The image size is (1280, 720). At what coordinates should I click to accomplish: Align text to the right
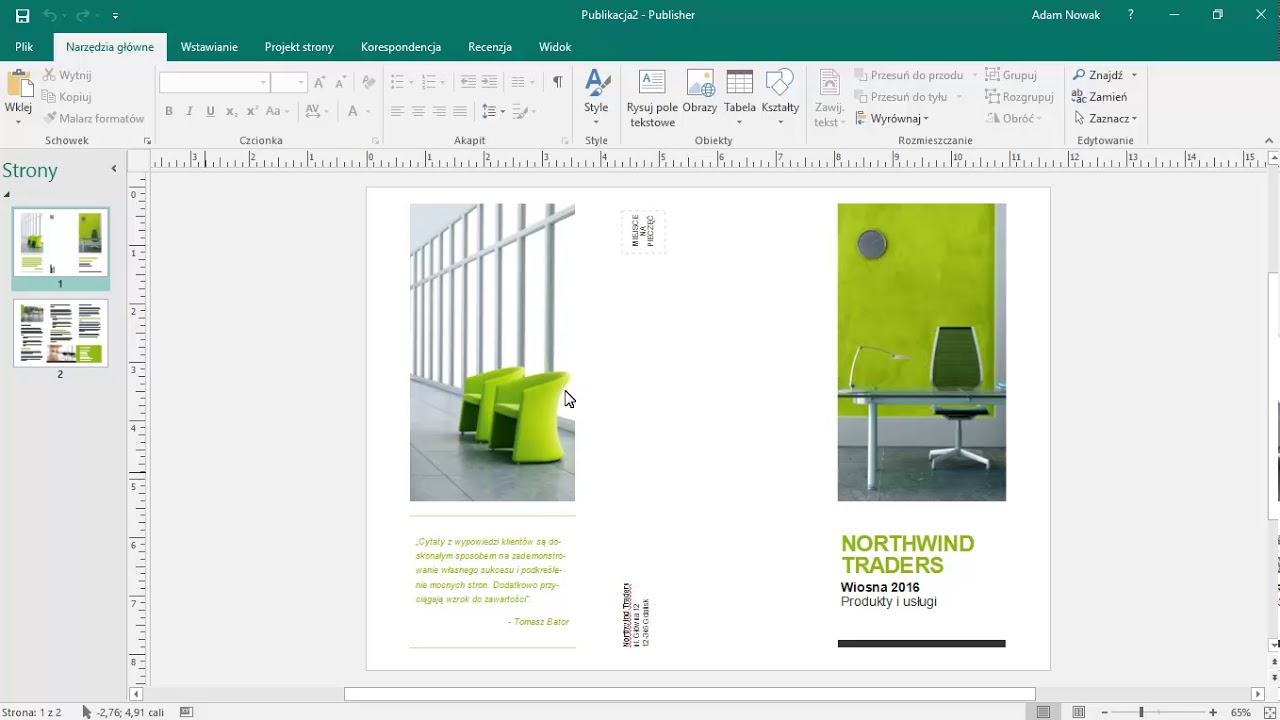click(x=439, y=111)
